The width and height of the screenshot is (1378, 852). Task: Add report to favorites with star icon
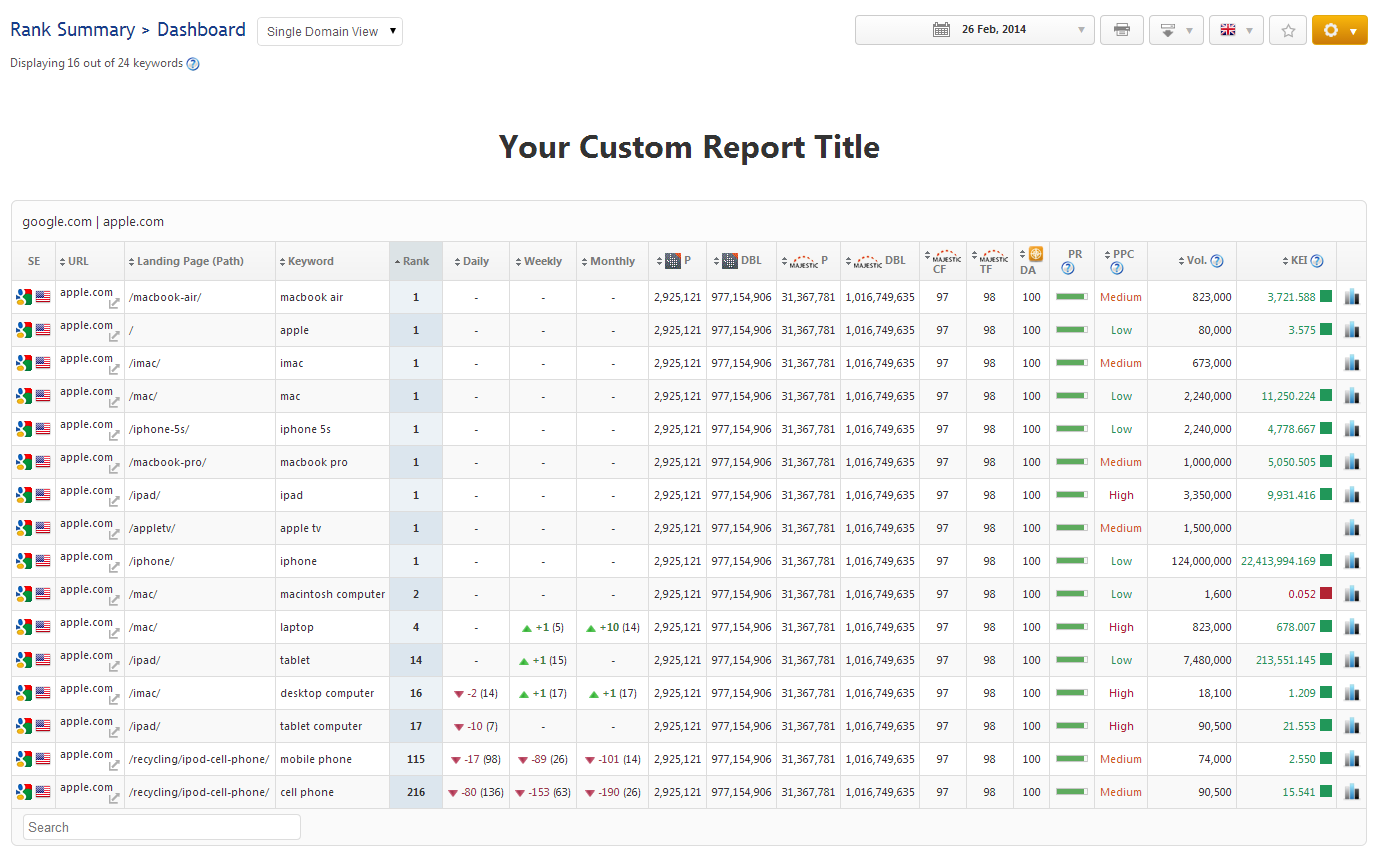tap(1288, 30)
